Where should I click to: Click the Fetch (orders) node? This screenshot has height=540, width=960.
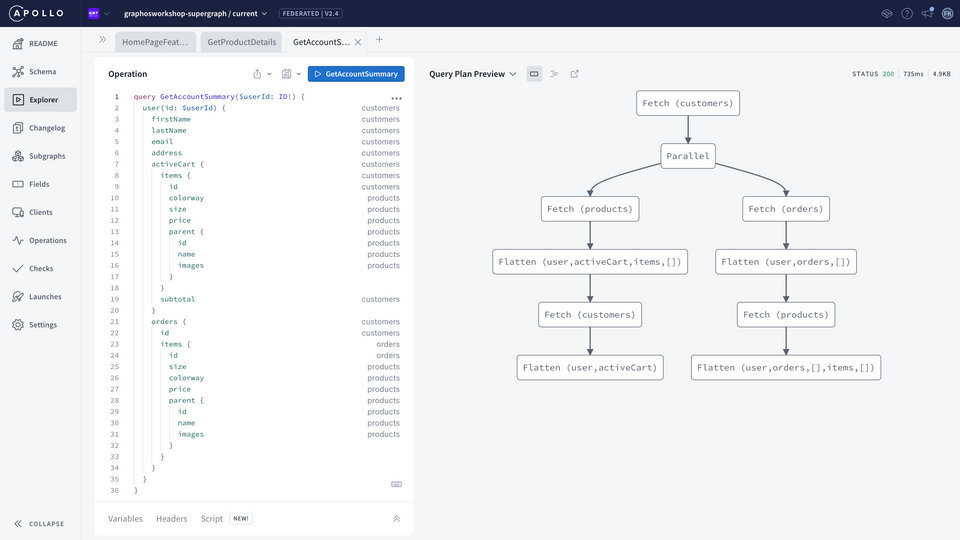click(786, 209)
